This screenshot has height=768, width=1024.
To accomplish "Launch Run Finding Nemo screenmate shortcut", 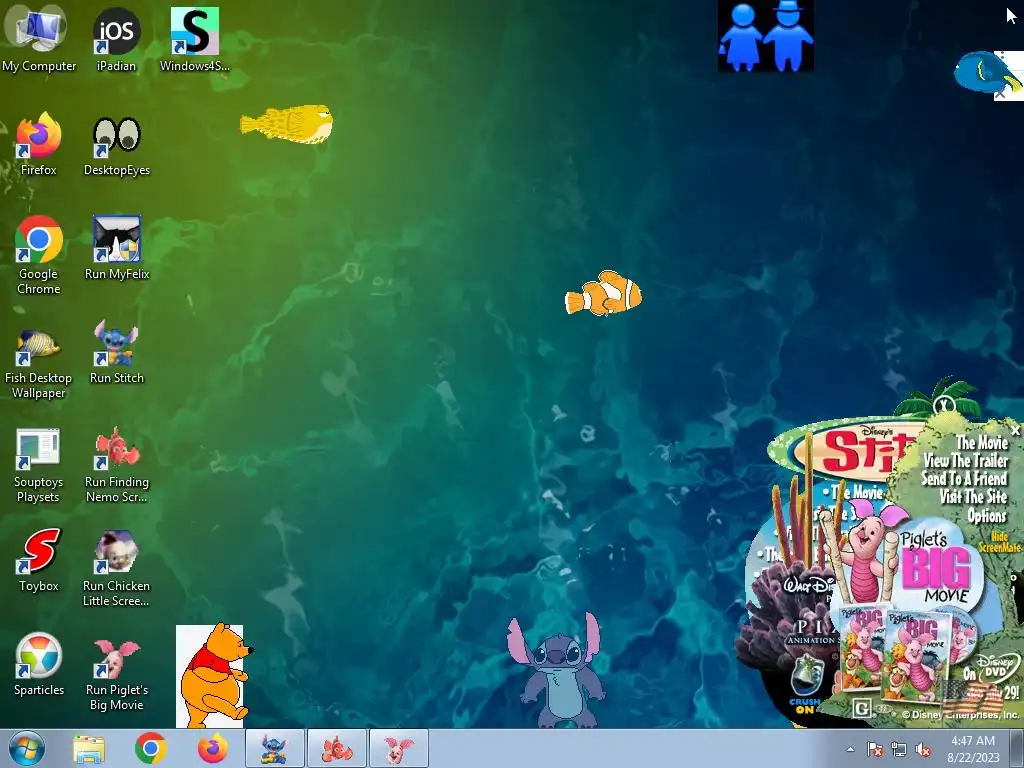I will (117, 464).
